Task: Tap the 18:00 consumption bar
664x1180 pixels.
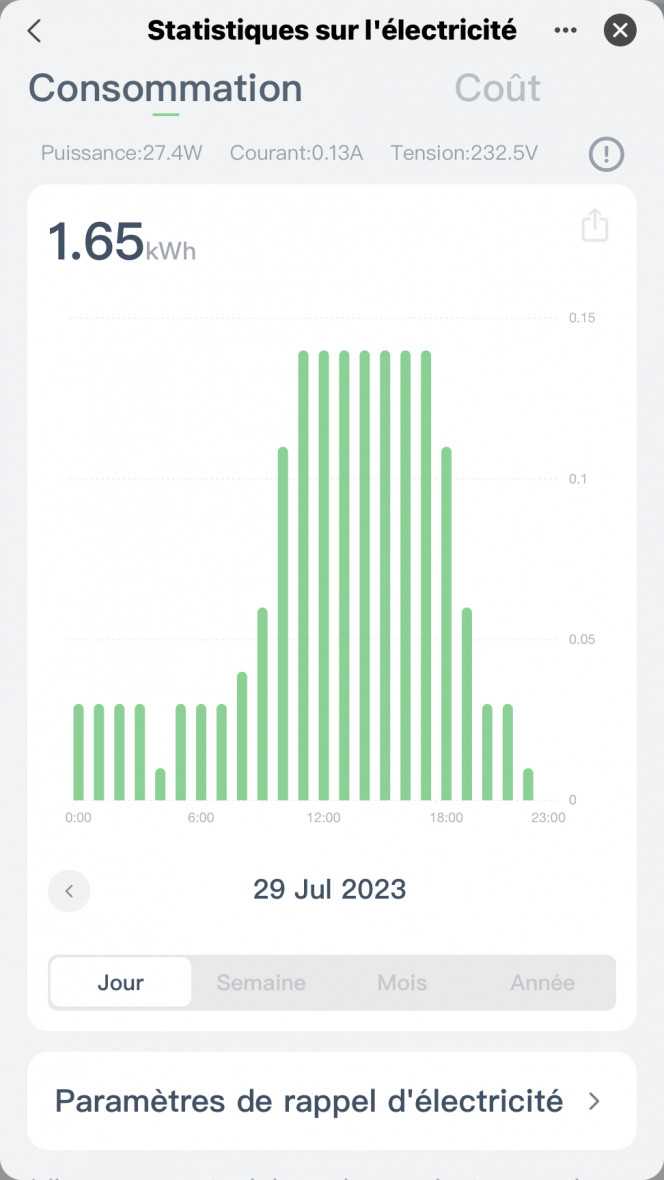Action: click(446, 624)
